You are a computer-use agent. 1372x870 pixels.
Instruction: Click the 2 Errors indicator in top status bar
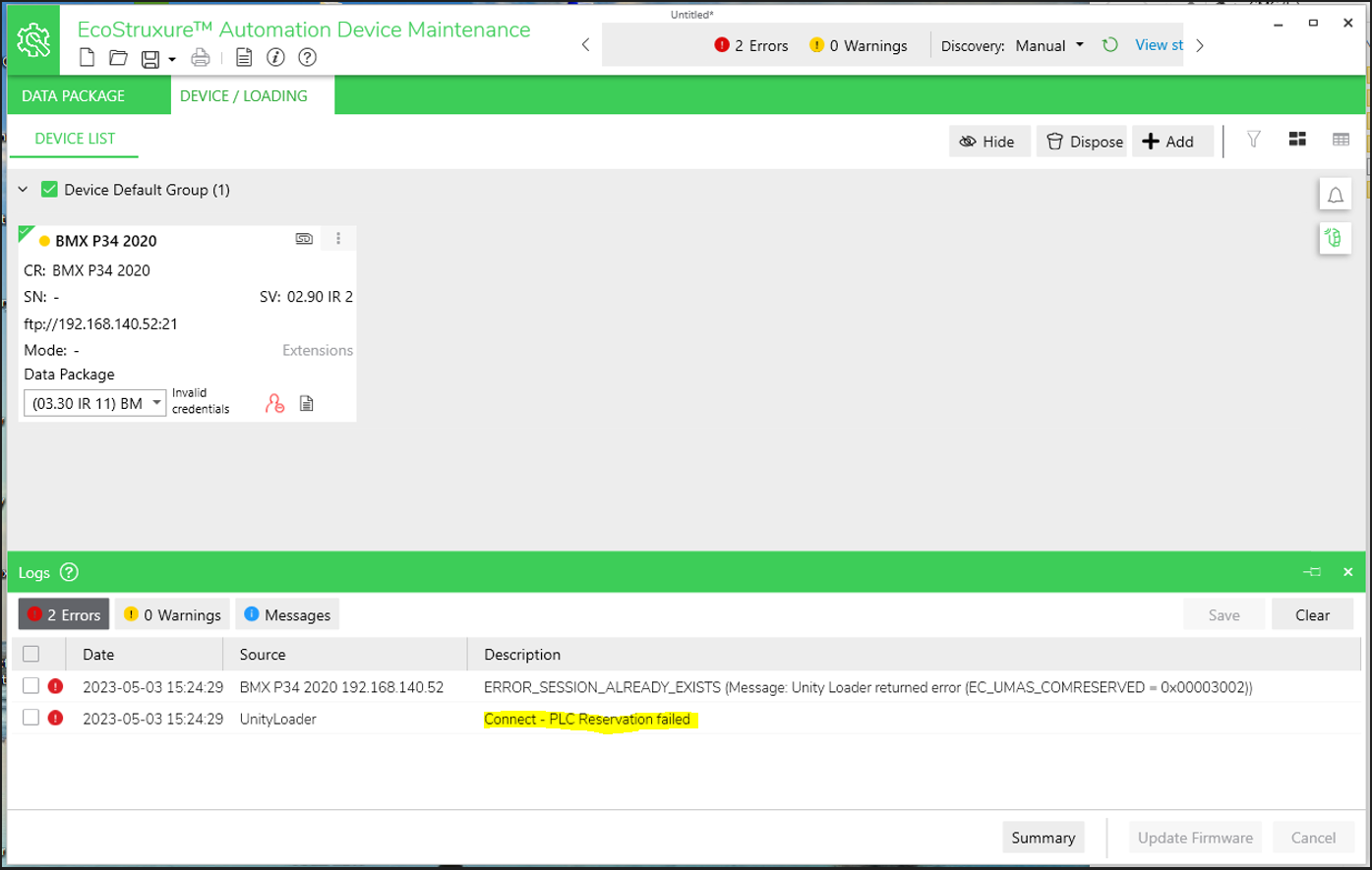coord(751,45)
